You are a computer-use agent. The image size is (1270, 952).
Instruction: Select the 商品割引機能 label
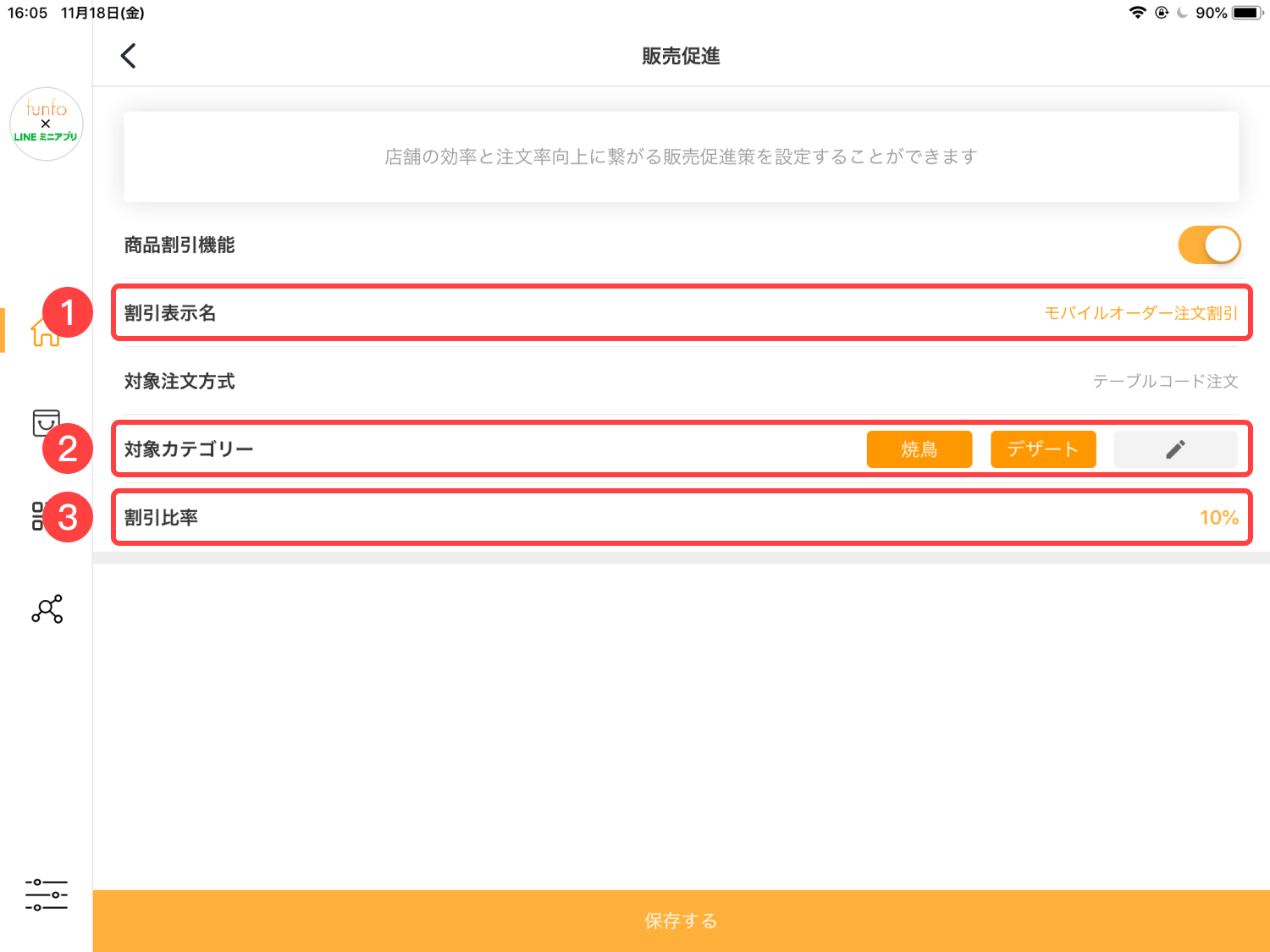click(179, 245)
